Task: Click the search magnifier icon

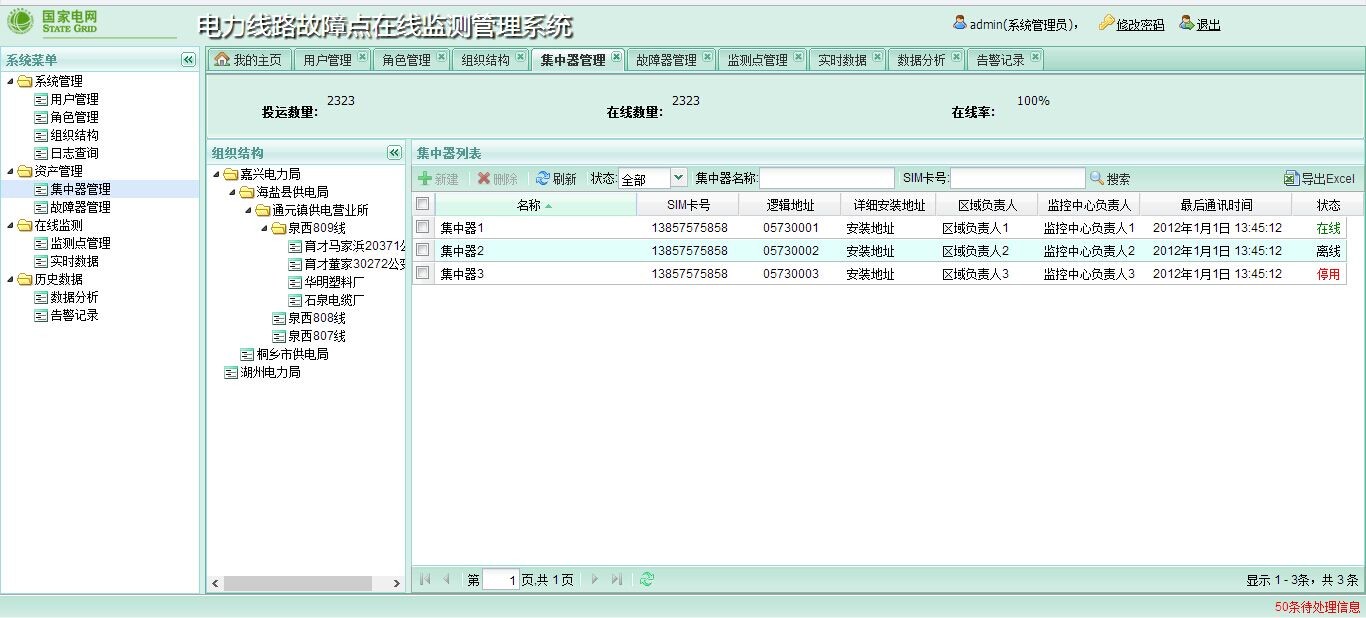Action: (x=1097, y=178)
